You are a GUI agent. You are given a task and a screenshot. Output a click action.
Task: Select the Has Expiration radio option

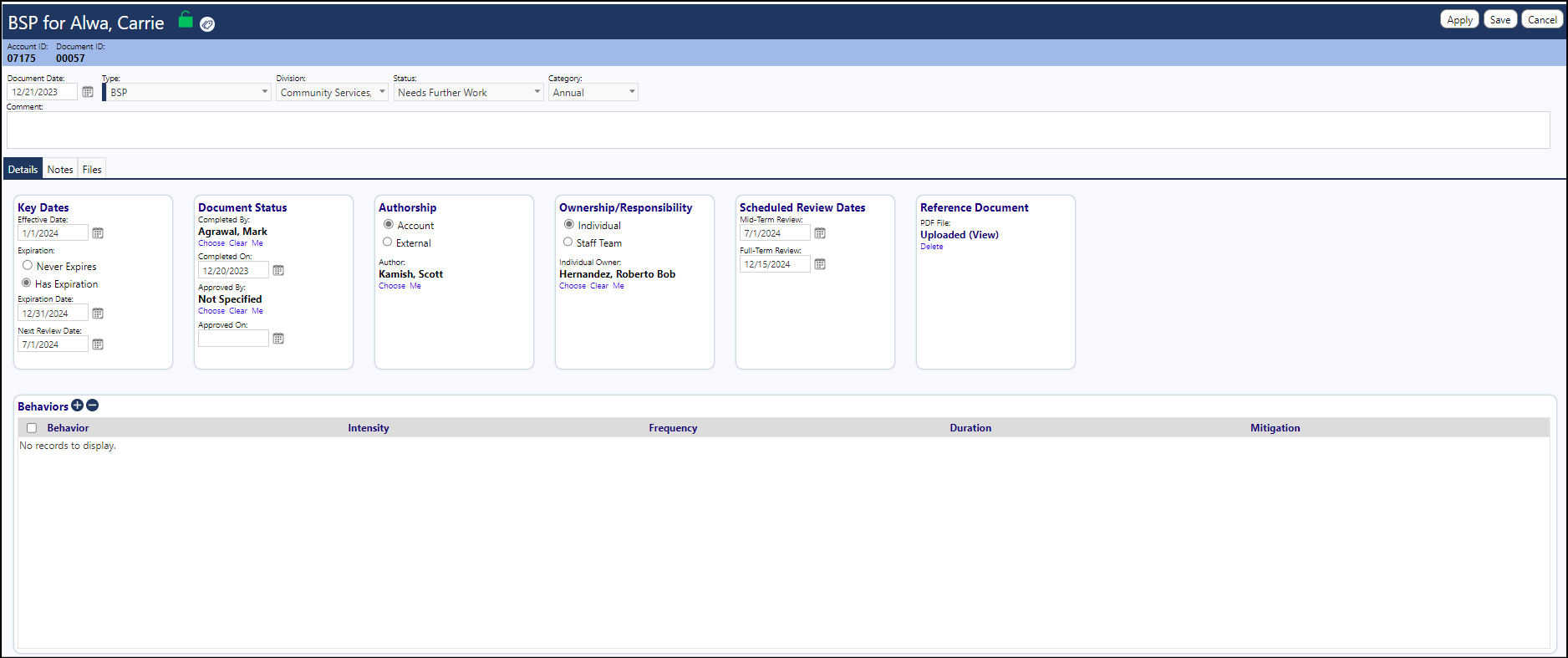(x=27, y=283)
